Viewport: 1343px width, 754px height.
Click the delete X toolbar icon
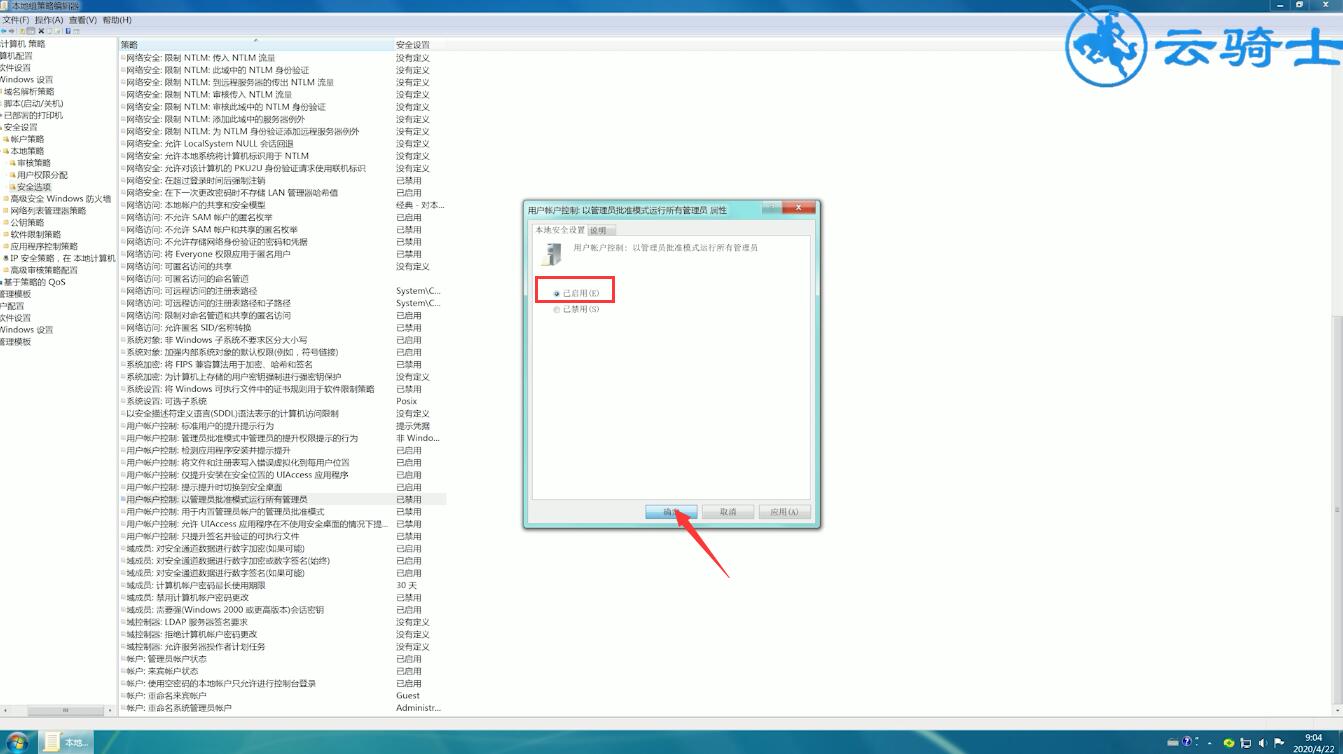(41, 31)
